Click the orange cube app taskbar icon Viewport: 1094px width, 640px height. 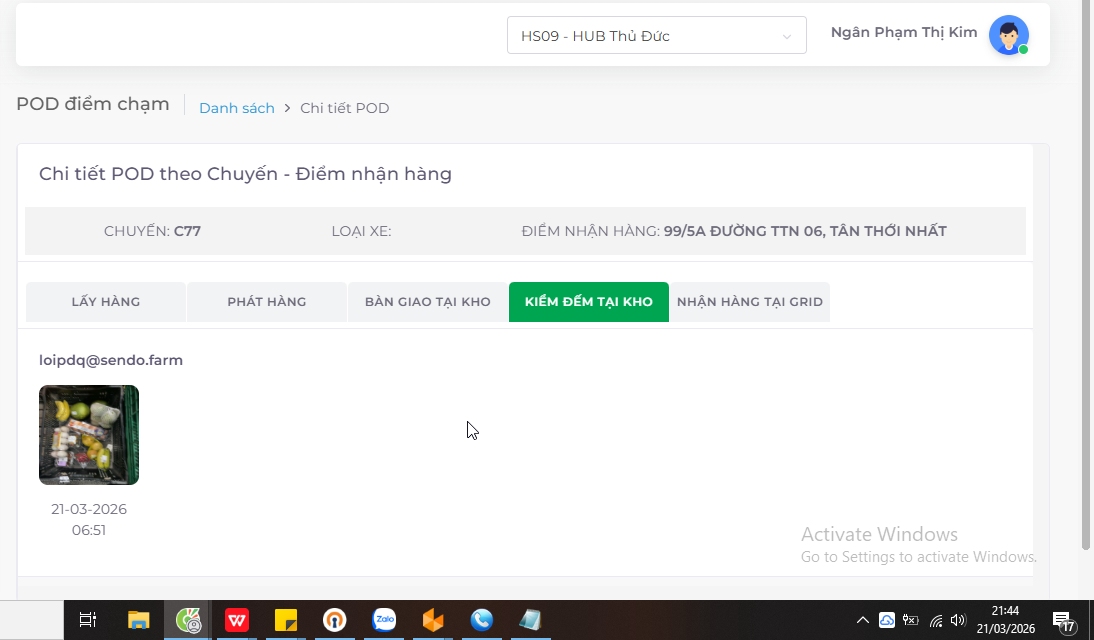[x=433, y=620]
